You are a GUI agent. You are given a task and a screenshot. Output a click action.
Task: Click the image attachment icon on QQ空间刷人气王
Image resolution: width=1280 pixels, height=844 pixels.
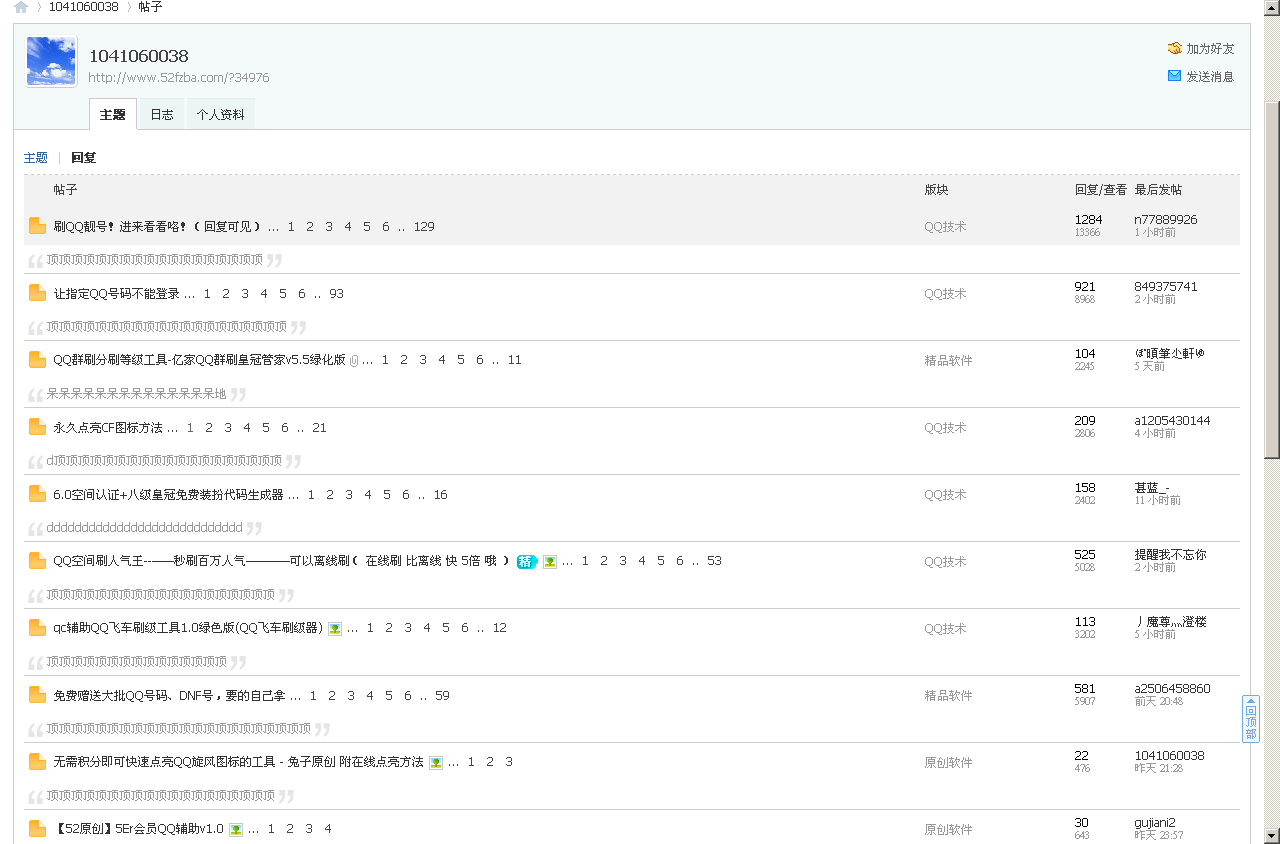[x=550, y=562]
